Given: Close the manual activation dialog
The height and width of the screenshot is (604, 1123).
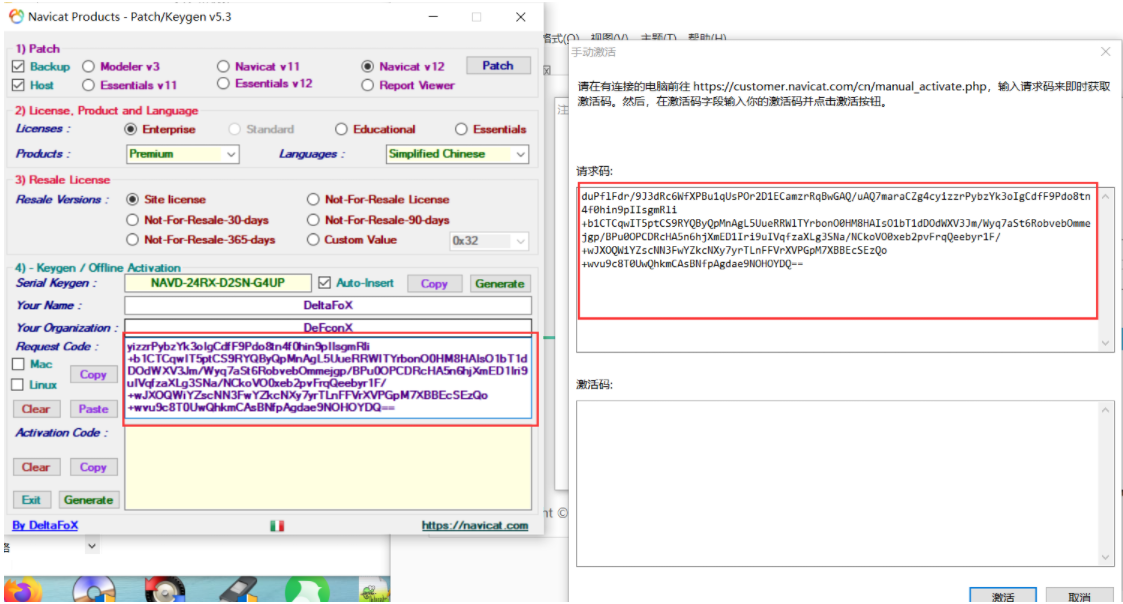Looking at the screenshot, I should [1105, 52].
